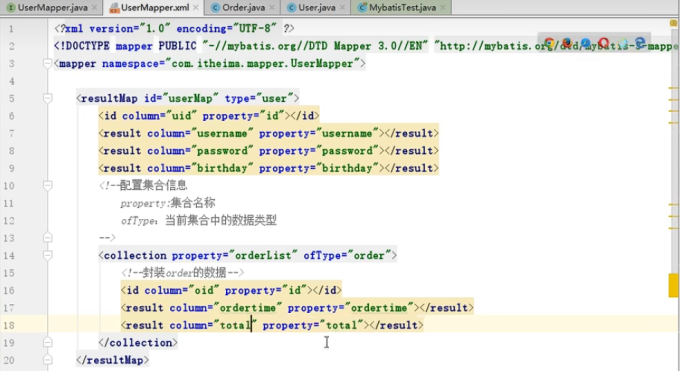Open file in Safari browser icon
The image size is (680, 371).
(585, 43)
